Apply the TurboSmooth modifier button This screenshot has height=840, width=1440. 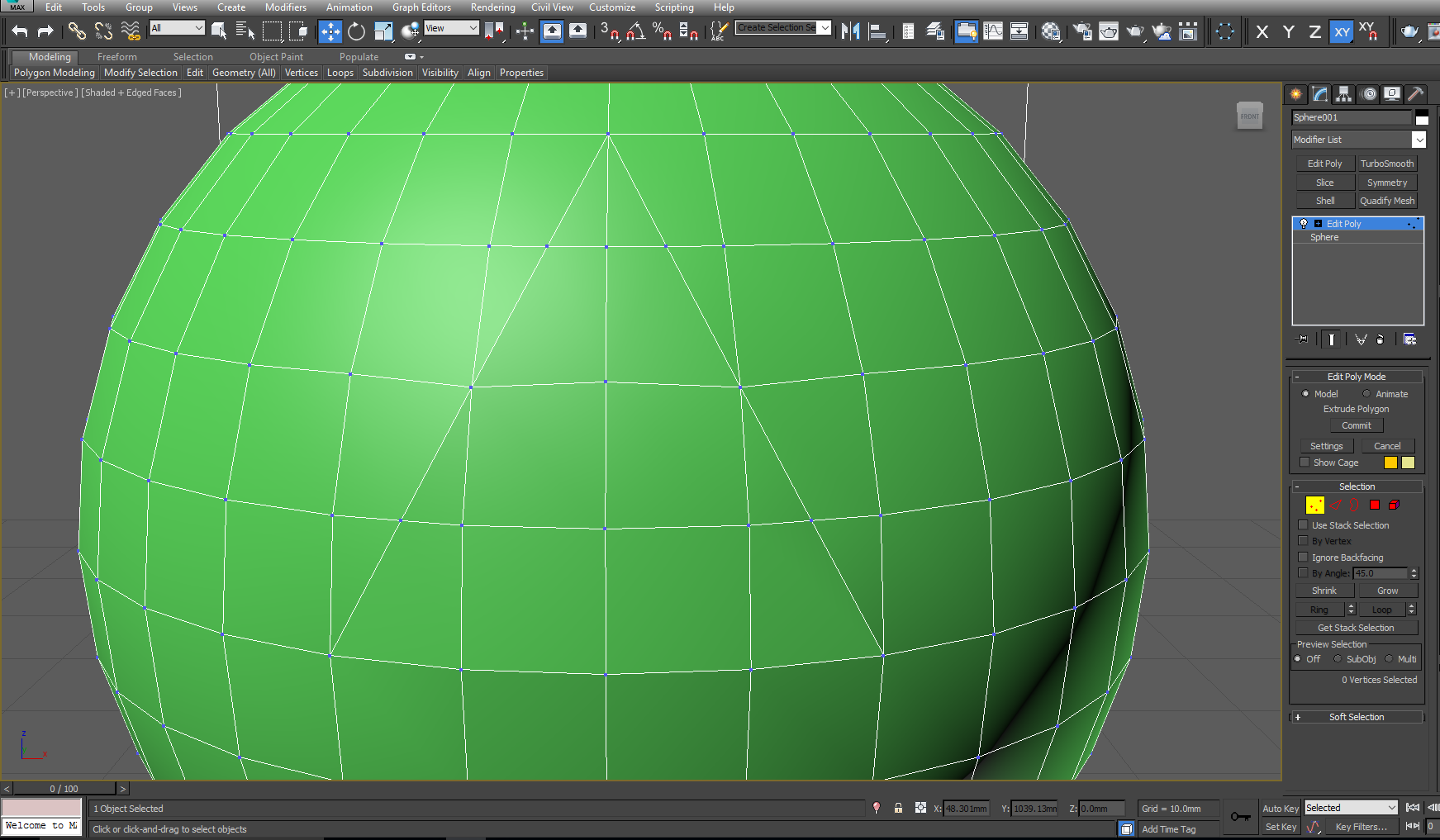[1387, 164]
